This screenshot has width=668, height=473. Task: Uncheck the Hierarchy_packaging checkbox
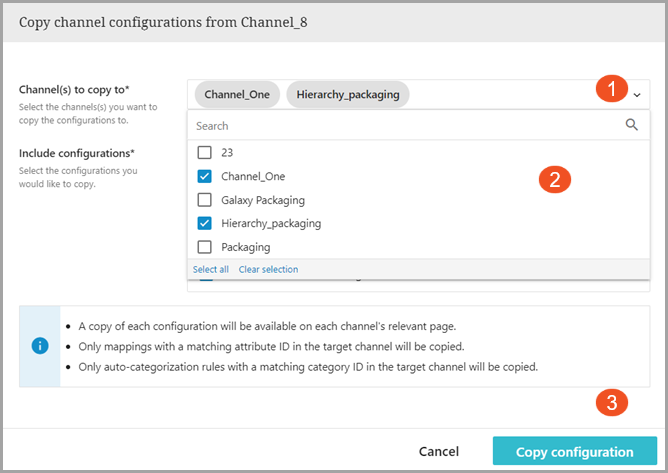205,223
